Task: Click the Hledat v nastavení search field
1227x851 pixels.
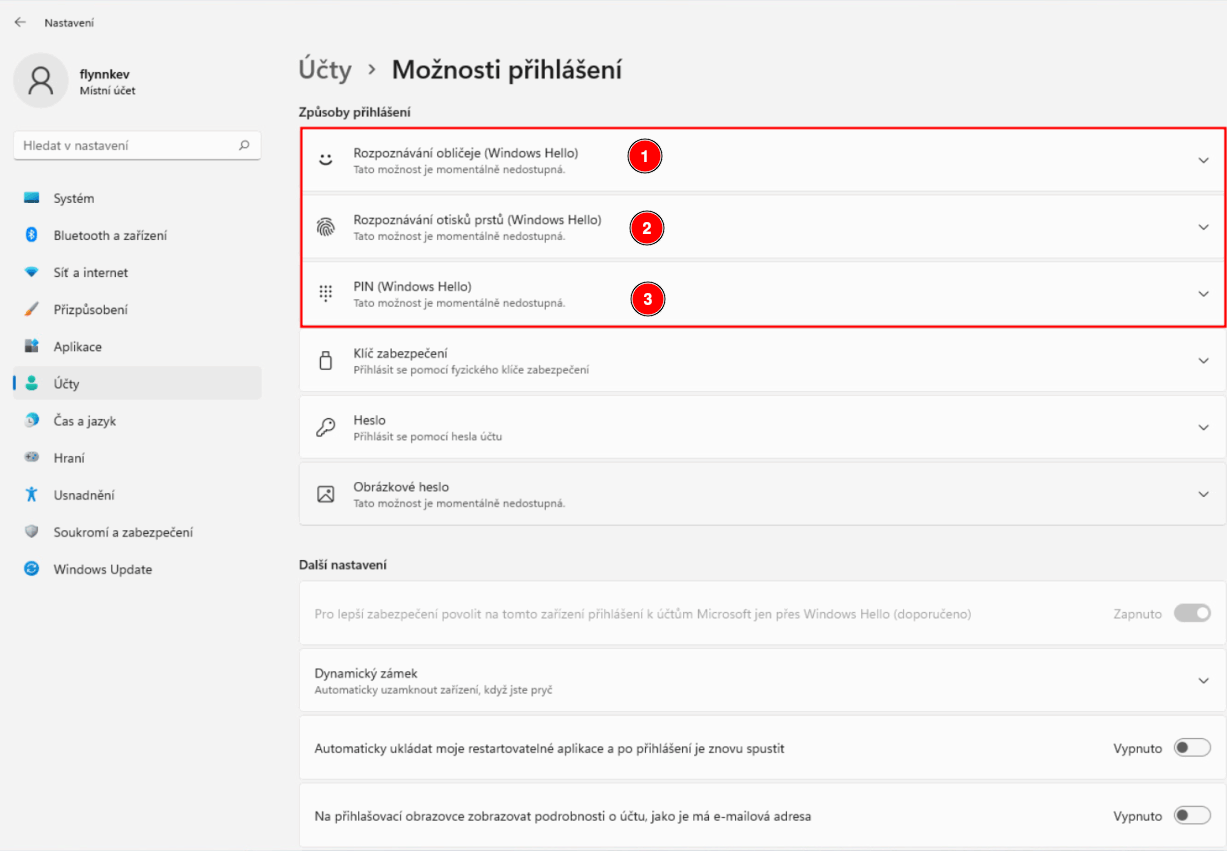Action: (125, 145)
